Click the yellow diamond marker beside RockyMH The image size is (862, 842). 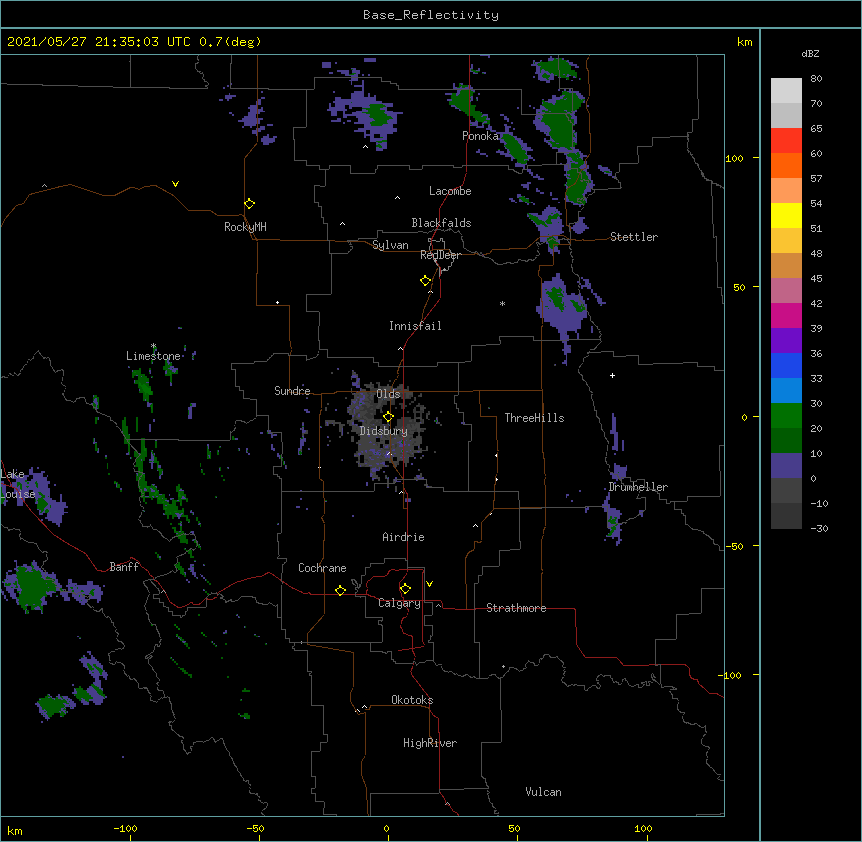point(250,204)
